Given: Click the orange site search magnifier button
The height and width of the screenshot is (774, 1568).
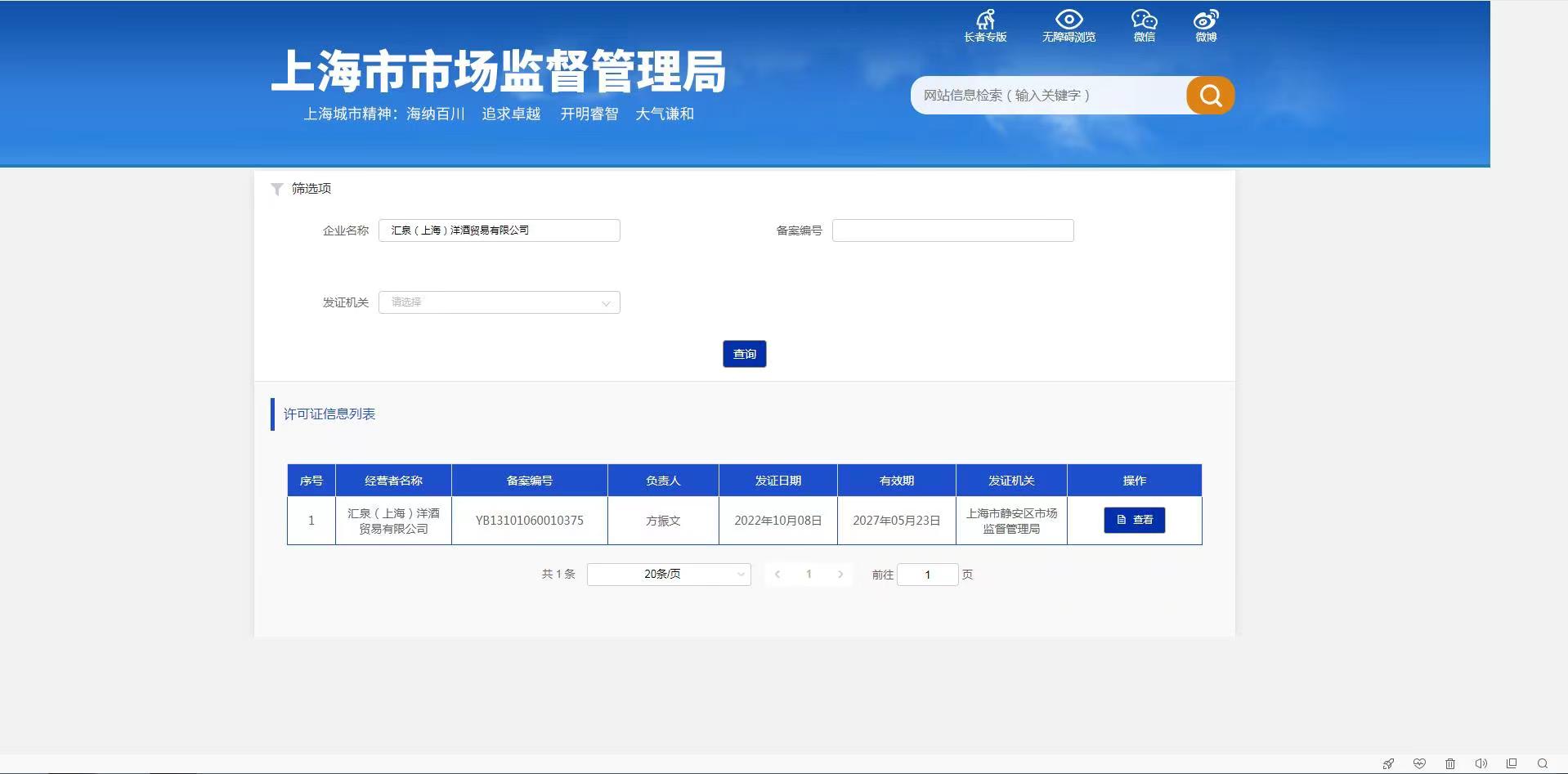Looking at the screenshot, I should coord(1210,96).
